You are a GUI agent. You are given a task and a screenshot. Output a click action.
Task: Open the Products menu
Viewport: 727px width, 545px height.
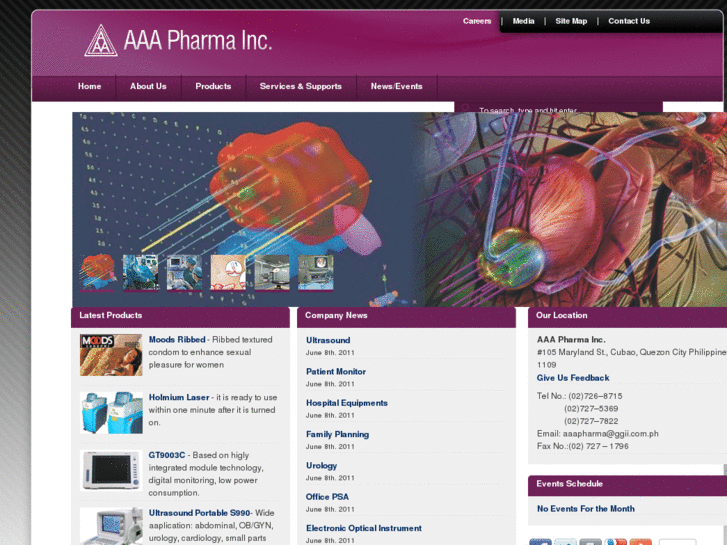213,86
